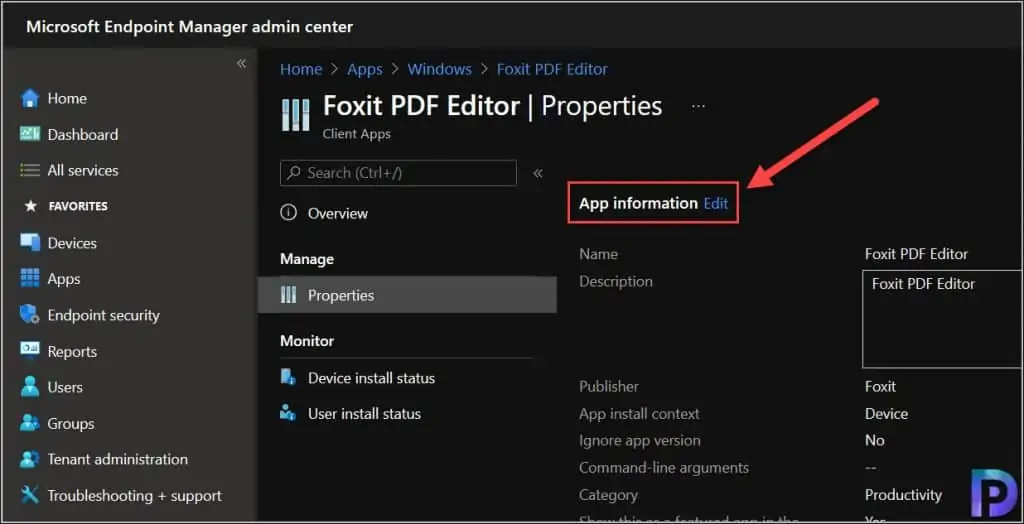Open Users in the sidebar
The width and height of the screenshot is (1024, 524).
[x=65, y=387]
